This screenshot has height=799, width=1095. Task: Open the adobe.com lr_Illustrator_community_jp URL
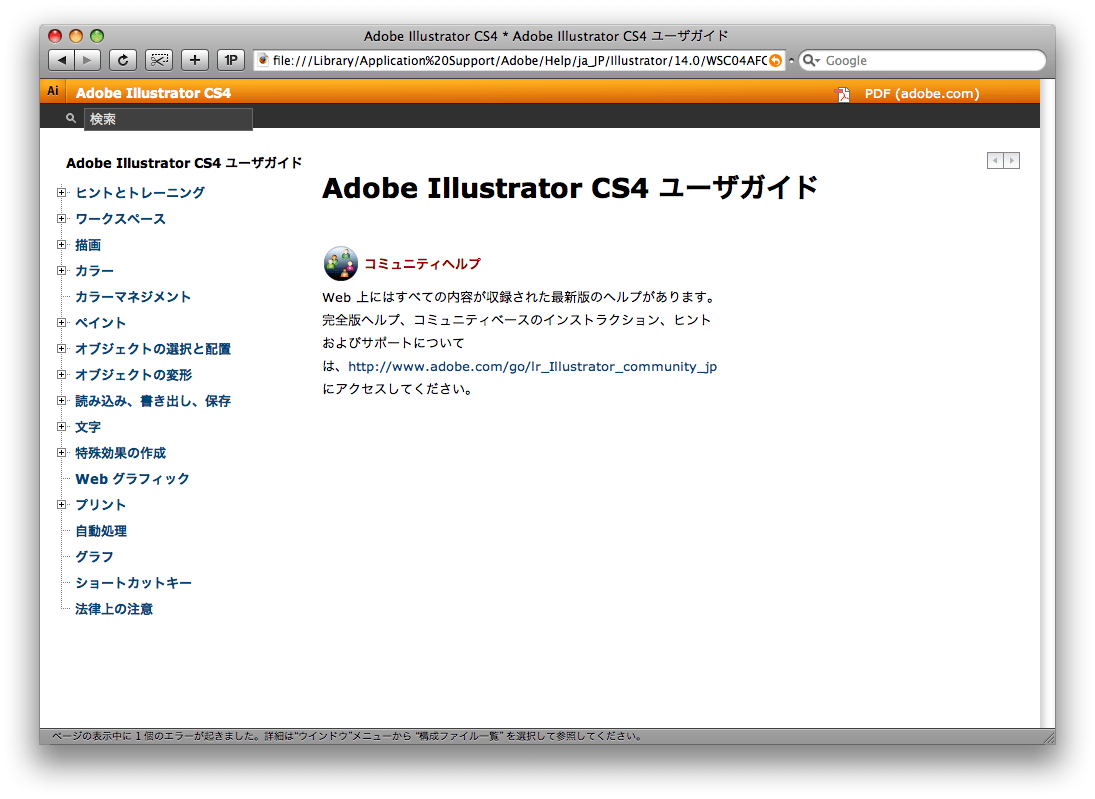(532, 367)
